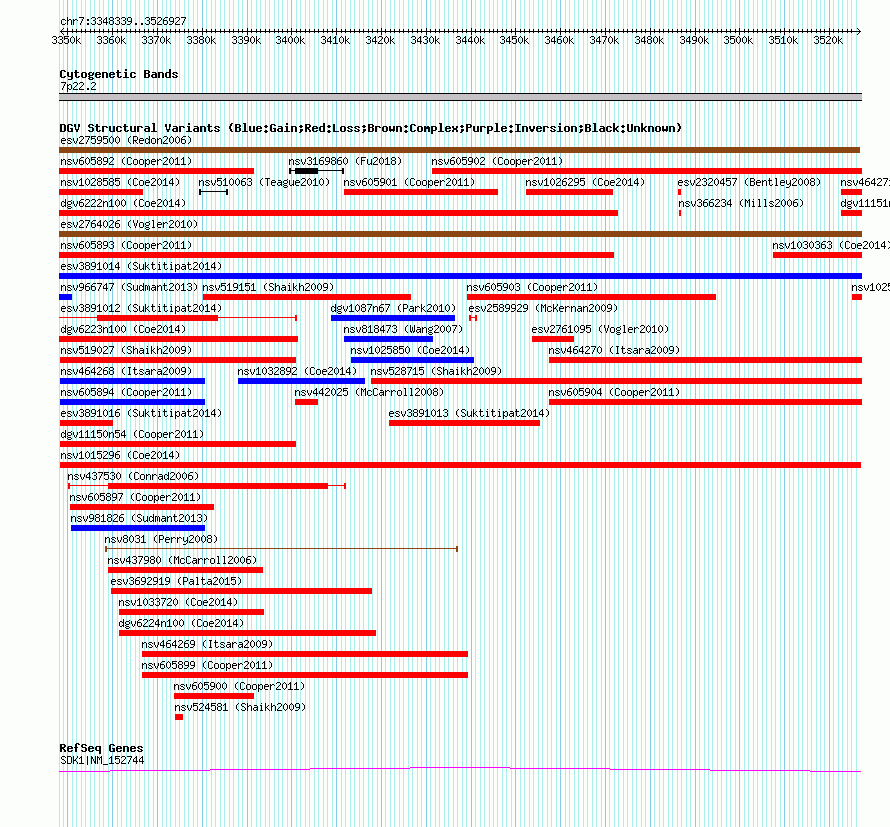Select the black nsv3169860 unknown variant glyph
The width and height of the screenshot is (890, 827).
pos(317,171)
